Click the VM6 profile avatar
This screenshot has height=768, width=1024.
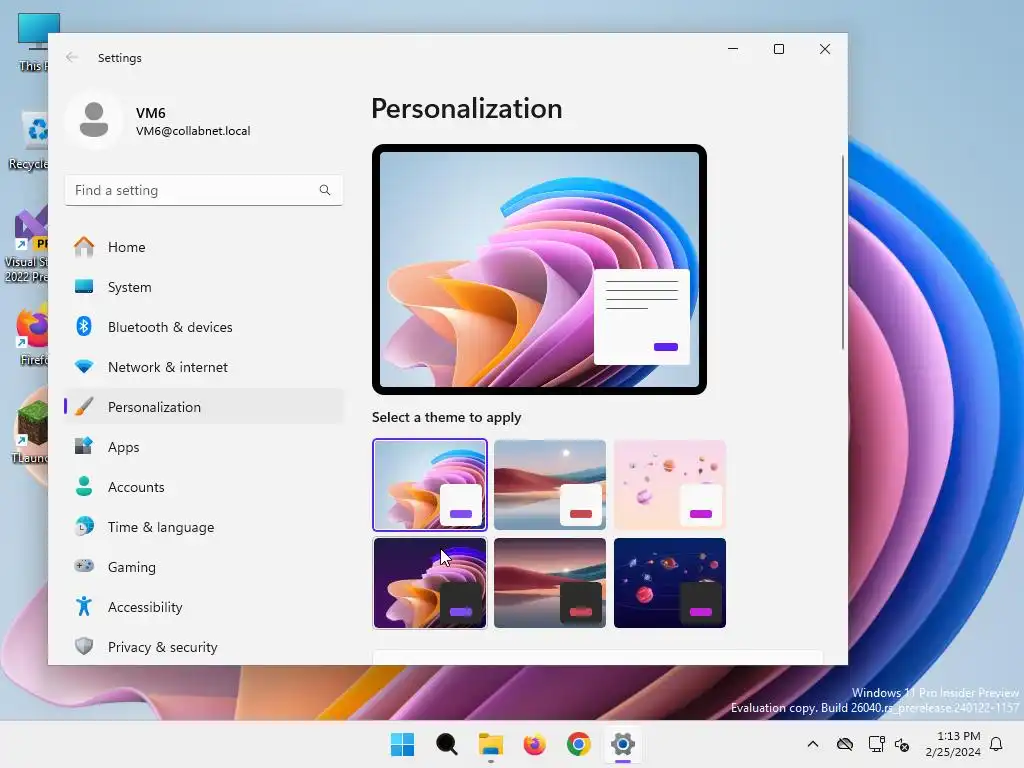94,120
